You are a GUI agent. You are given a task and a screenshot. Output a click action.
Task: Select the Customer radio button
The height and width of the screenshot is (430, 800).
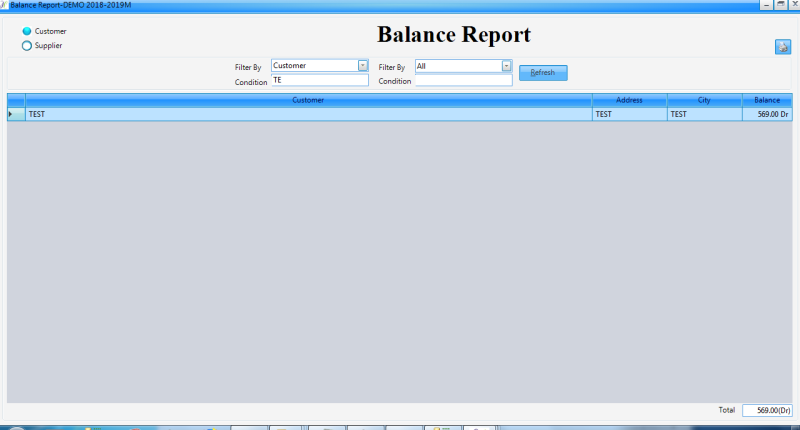click(27, 31)
